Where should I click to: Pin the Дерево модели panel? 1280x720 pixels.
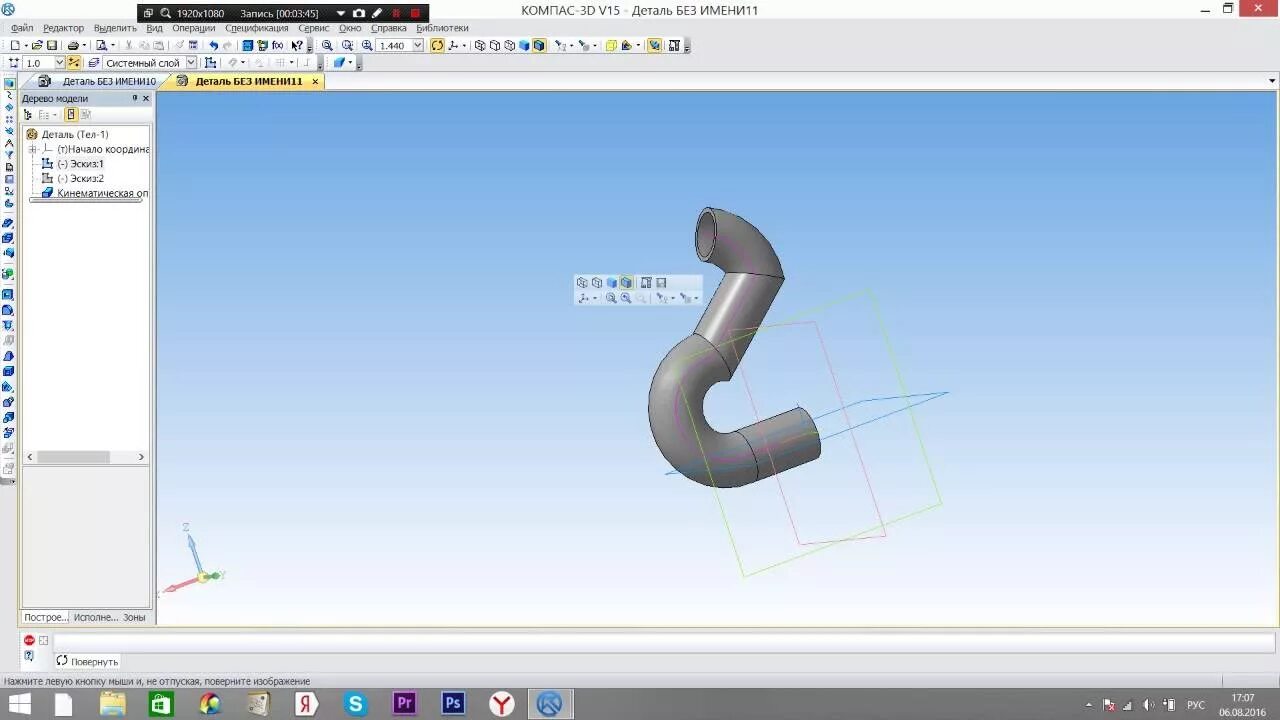tap(135, 98)
